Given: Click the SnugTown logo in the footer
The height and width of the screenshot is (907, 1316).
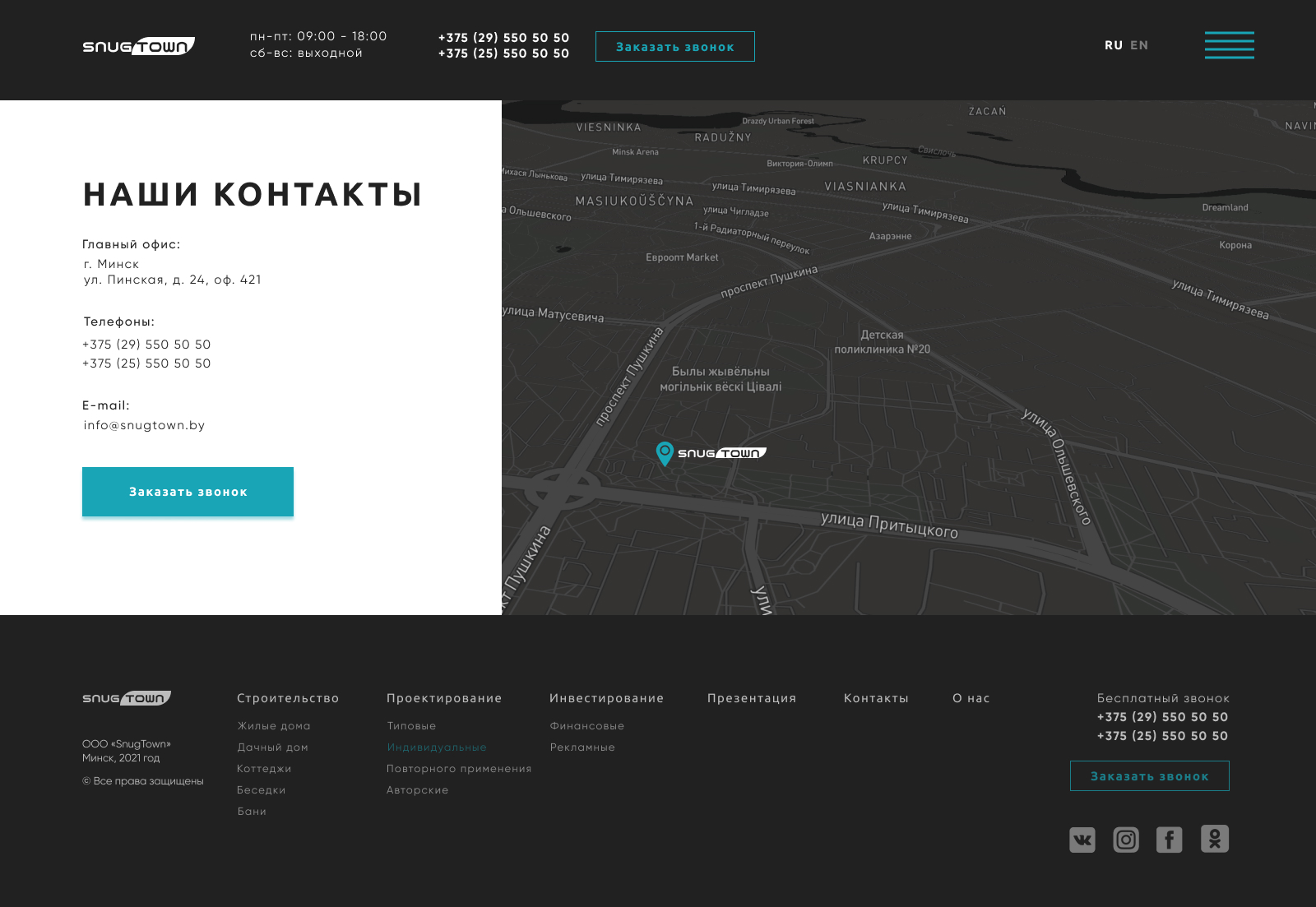Looking at the screenshot, I should pos(126,698).
